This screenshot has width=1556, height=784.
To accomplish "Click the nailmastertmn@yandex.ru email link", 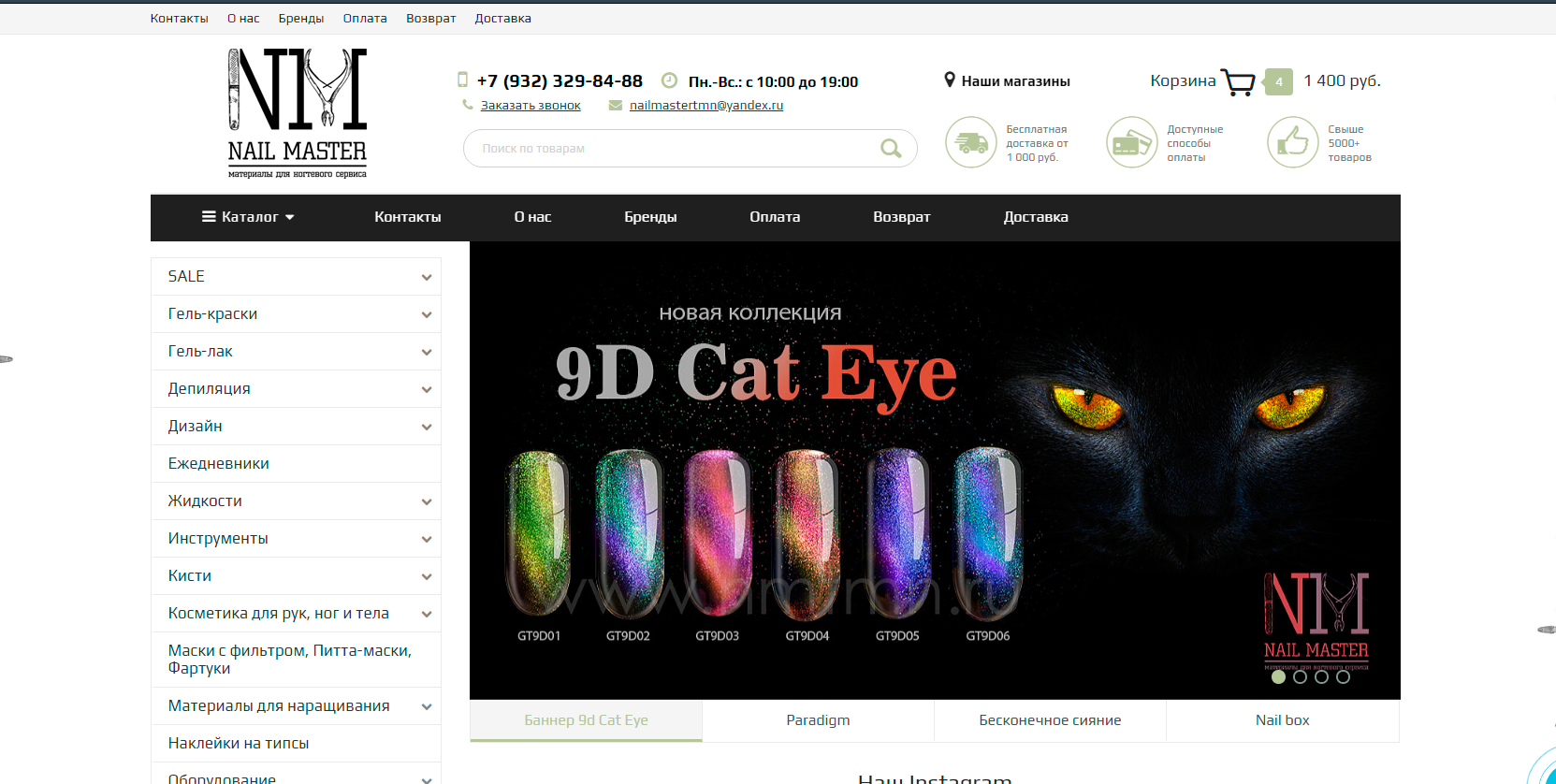I will click(706, 105).
